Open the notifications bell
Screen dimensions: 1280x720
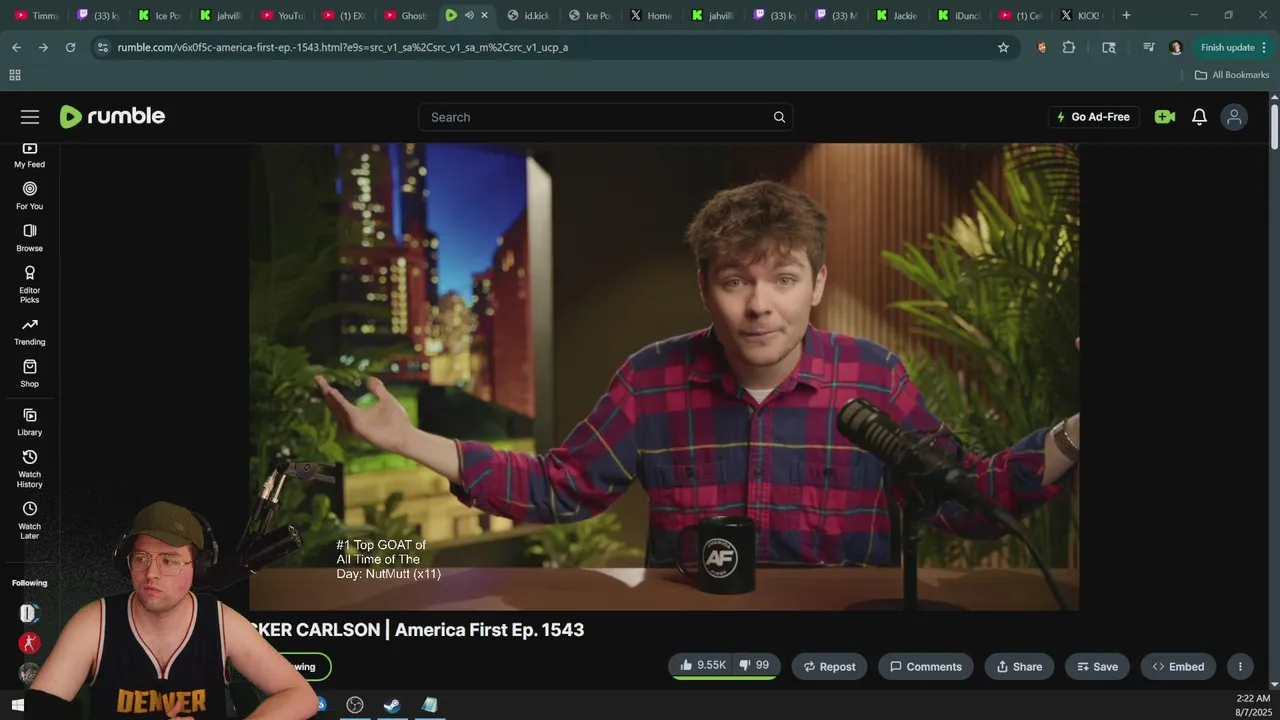(x=1199, y=117)
